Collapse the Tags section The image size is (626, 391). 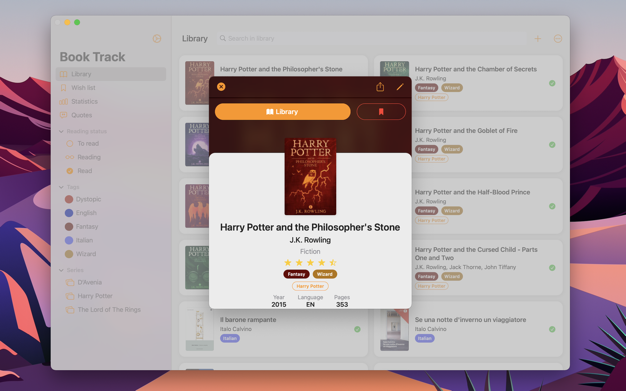click(x=61, y=187)
